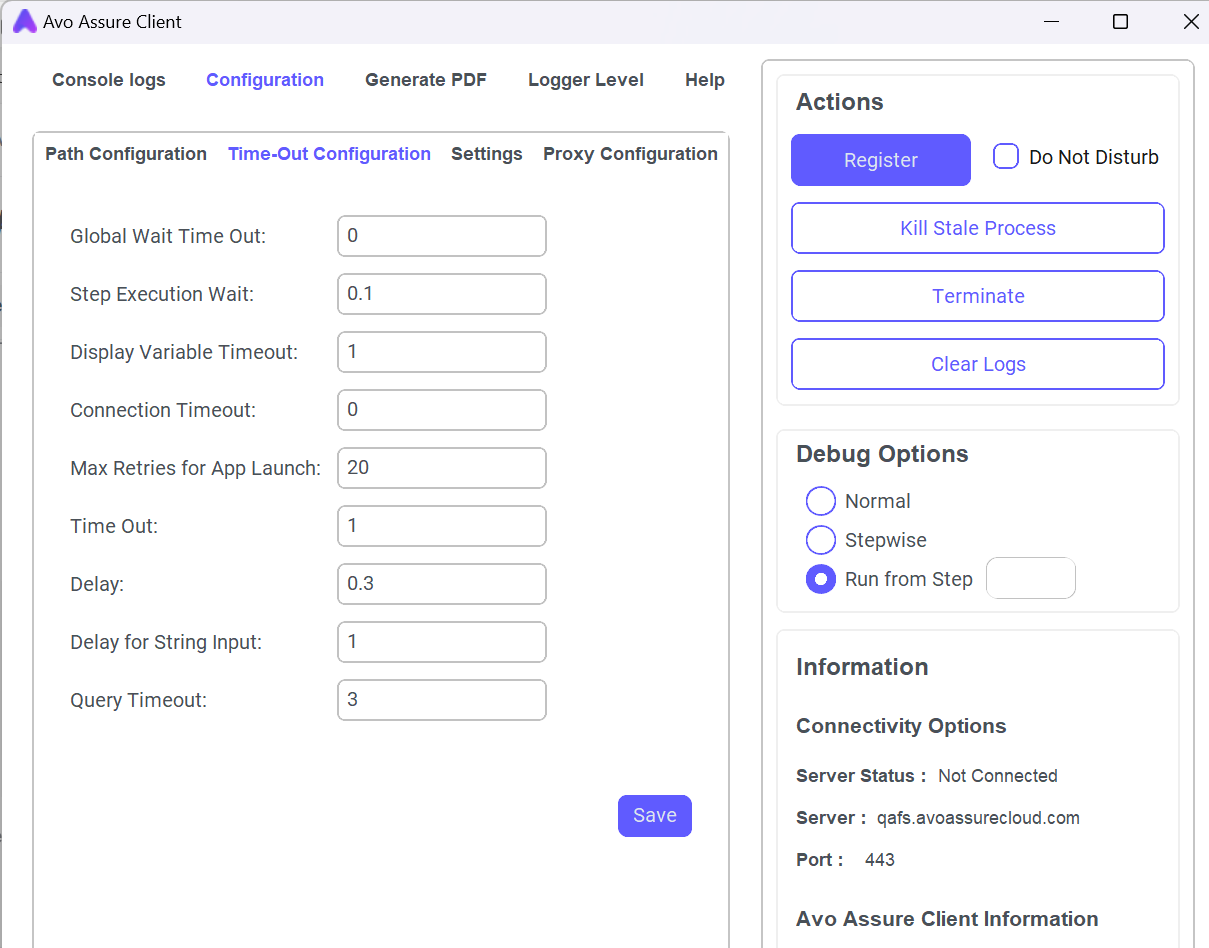This screenshot has height=948, width=1209.
Task: Select Run from Step radio button
Action: tap(821, 579)
